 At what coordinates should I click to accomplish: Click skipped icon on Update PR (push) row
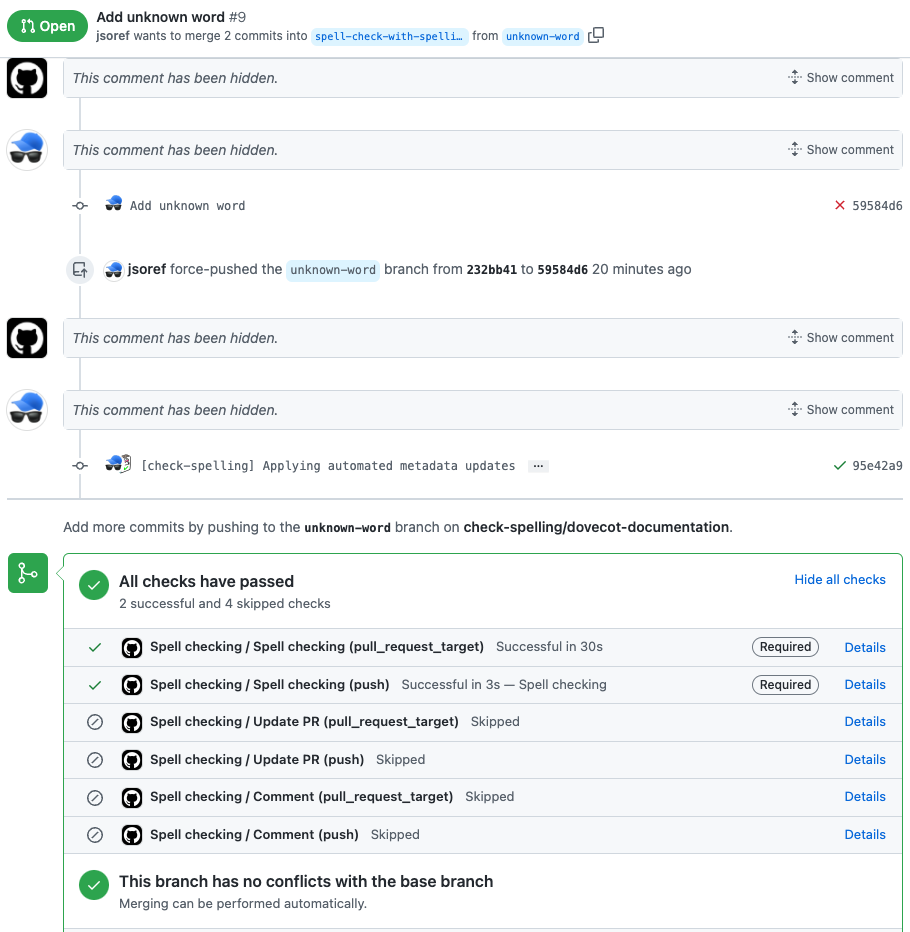pyautogui.click(x=95, y=760)
